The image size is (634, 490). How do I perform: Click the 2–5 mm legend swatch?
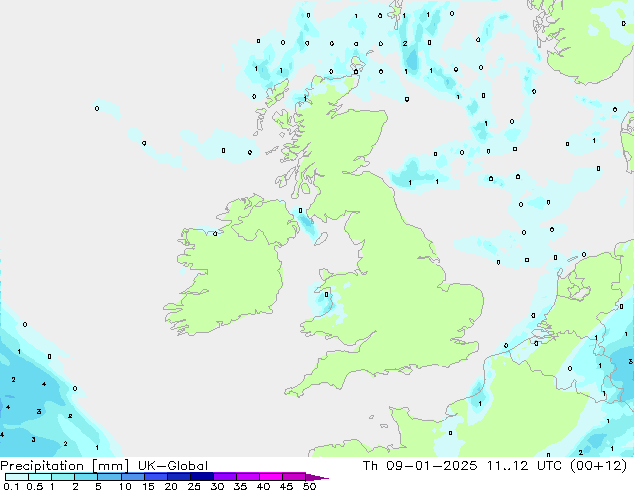pyautogui.click(x=86, y=477)
